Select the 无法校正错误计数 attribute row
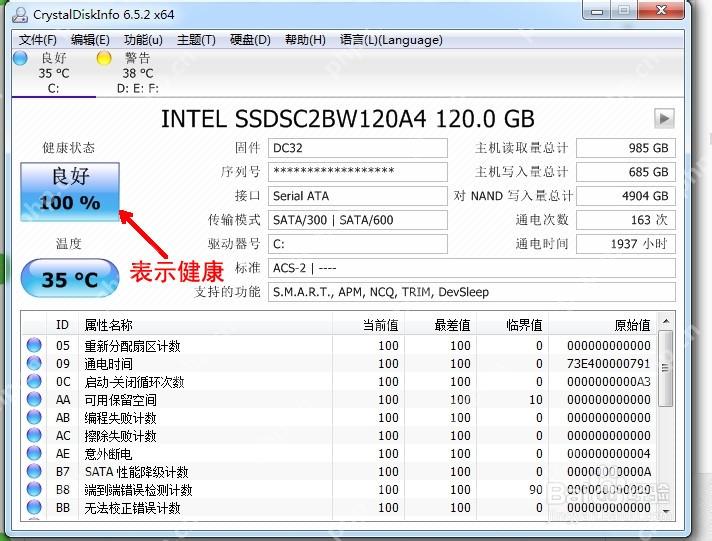Screen dimensions: 712x541 340,507
